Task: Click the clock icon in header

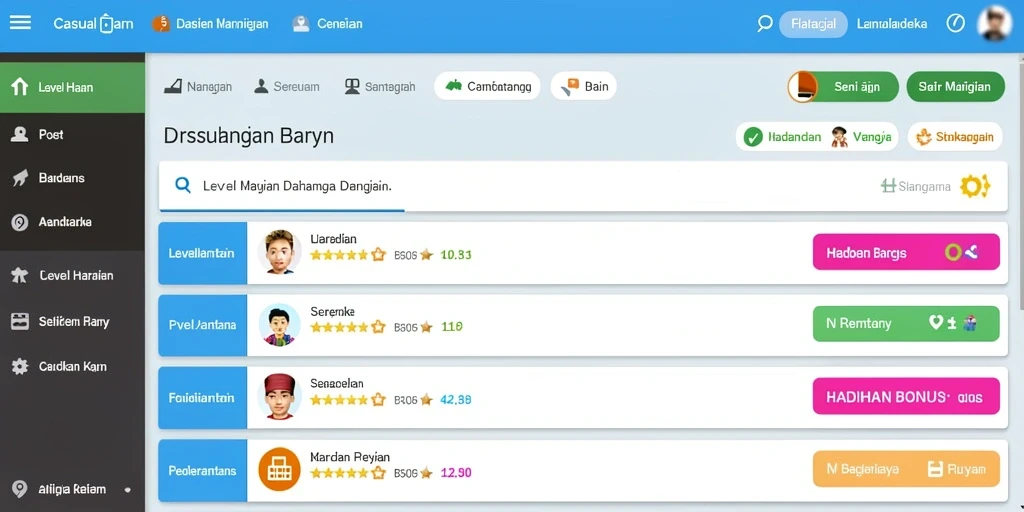Action: click(x=955, y=24)
